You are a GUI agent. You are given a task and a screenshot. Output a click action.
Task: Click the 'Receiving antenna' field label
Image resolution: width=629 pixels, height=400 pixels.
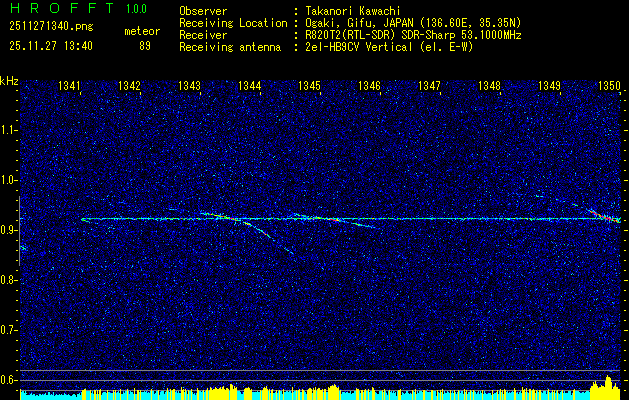pyautogui.click(x=230, y=47)
